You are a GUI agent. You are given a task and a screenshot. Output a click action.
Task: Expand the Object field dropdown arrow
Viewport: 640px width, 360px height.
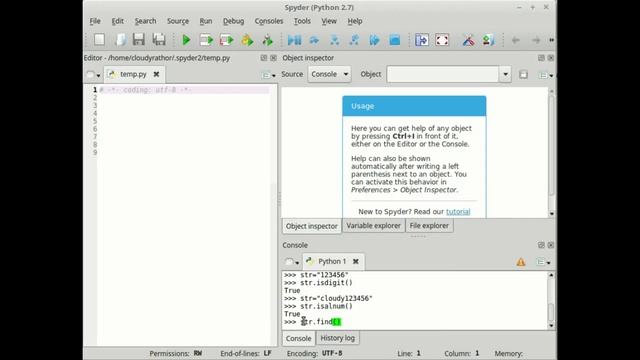pyautogui.click(x=505, y=74)
